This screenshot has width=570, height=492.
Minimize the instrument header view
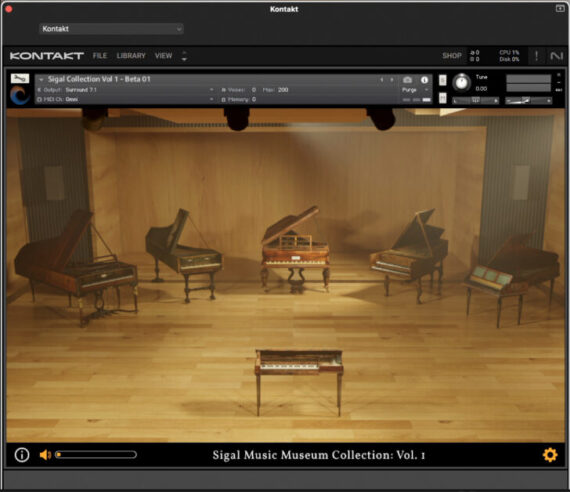pos(559,83)
